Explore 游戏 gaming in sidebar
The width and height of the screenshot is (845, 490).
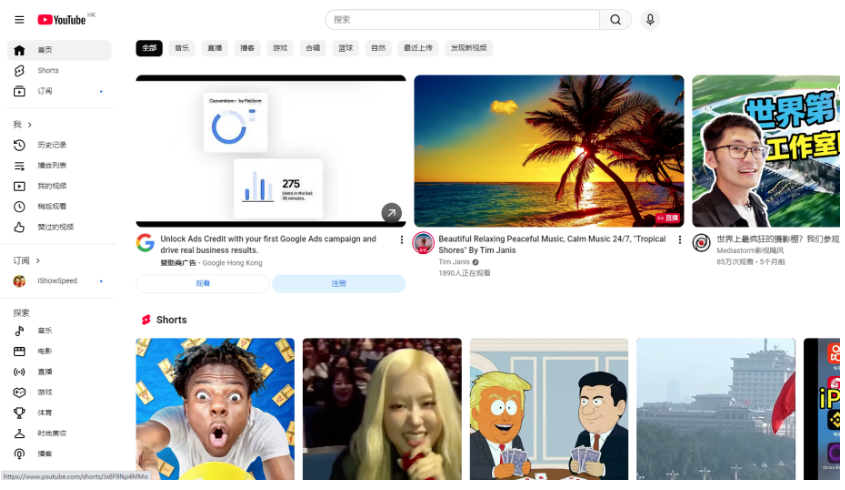pyautogui.click(x=59, y=392)
